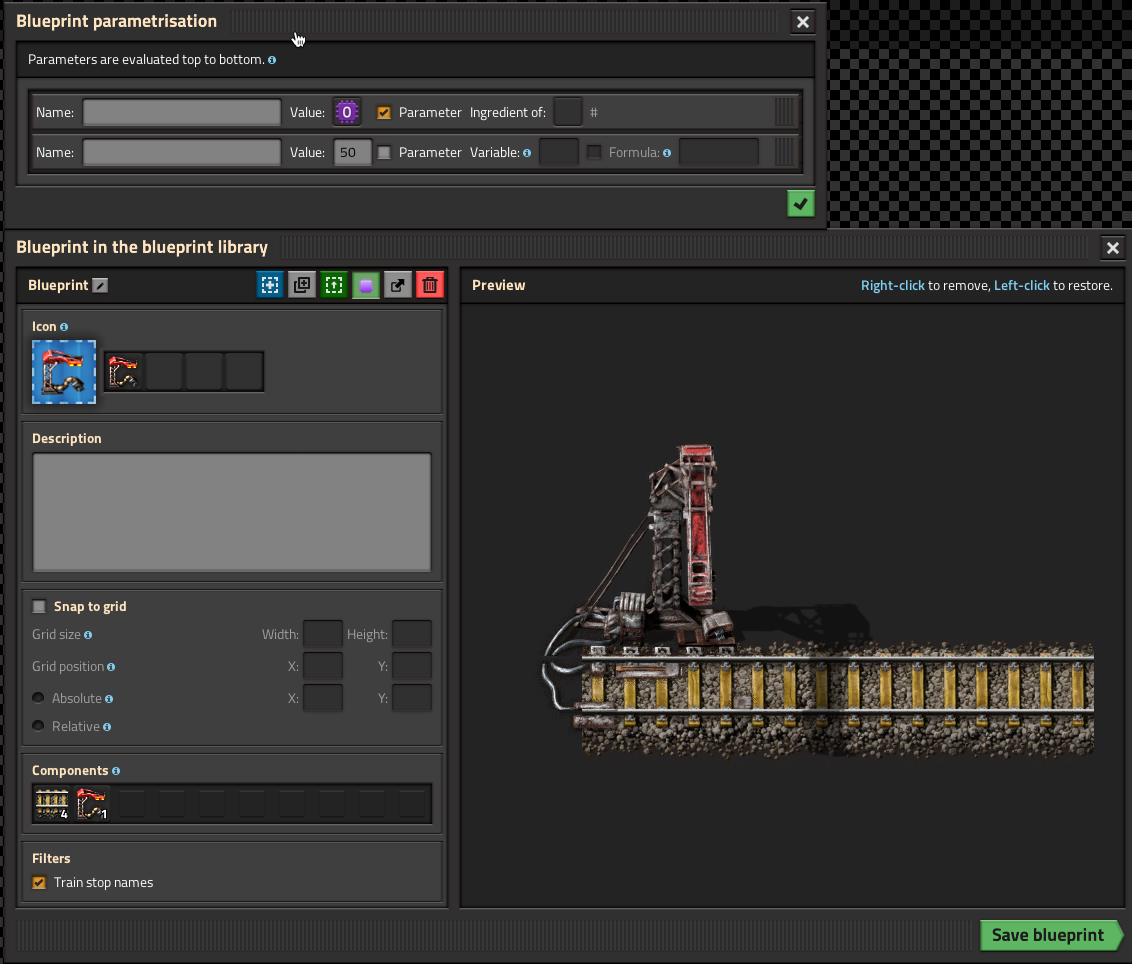This screenshot has width=1132, height=964.
Task: Click the large blueprint icon preview
Action: pyautogui.click(x=64, y=372)
